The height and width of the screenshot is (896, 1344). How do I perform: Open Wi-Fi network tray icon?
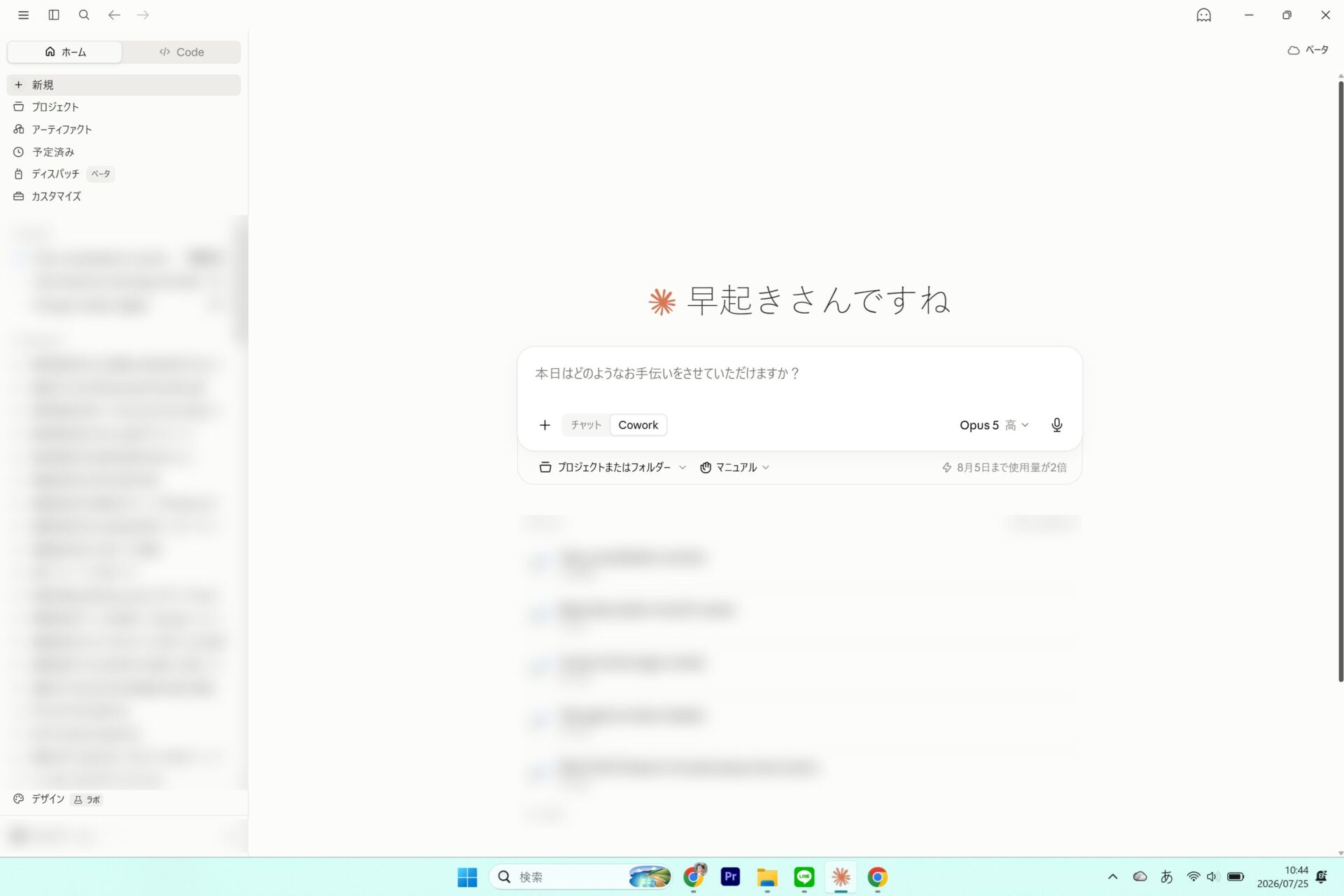click(x=1193, y=876)
